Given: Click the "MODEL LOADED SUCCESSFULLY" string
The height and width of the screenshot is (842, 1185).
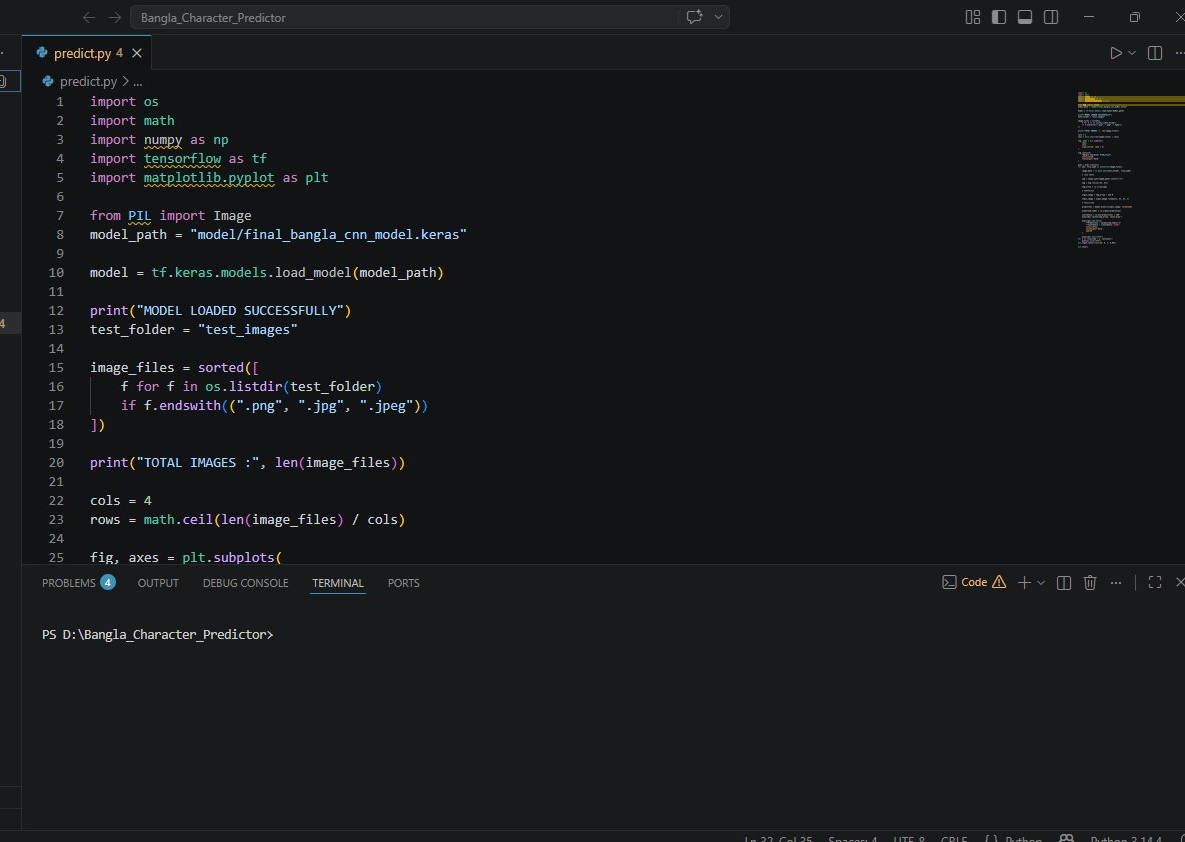Looking at the screenshot, I should (240, 311).
